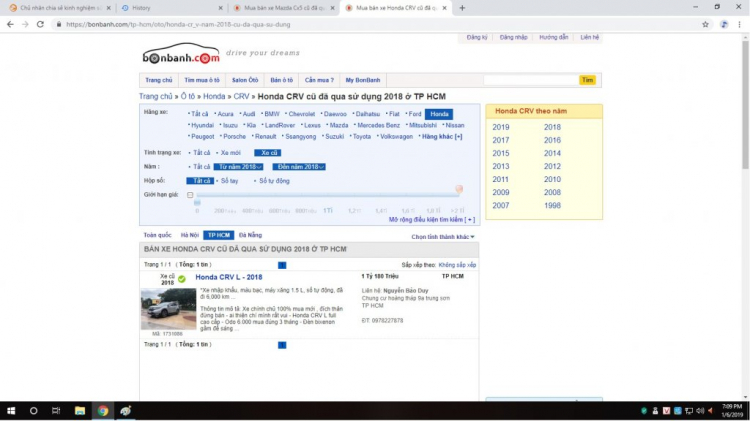Click the Hướng dẫn link

[553, 37]
